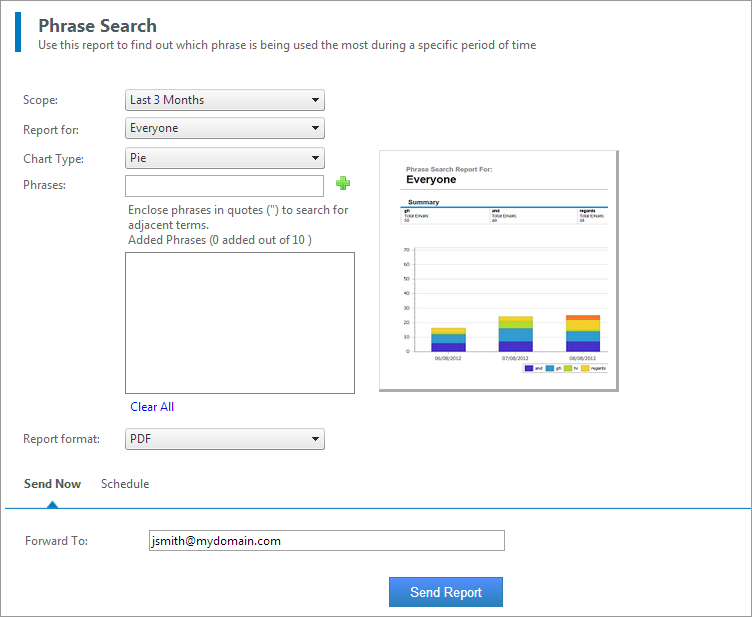
Task: Click the green plus add phrase icon
Action: point(343,184)
